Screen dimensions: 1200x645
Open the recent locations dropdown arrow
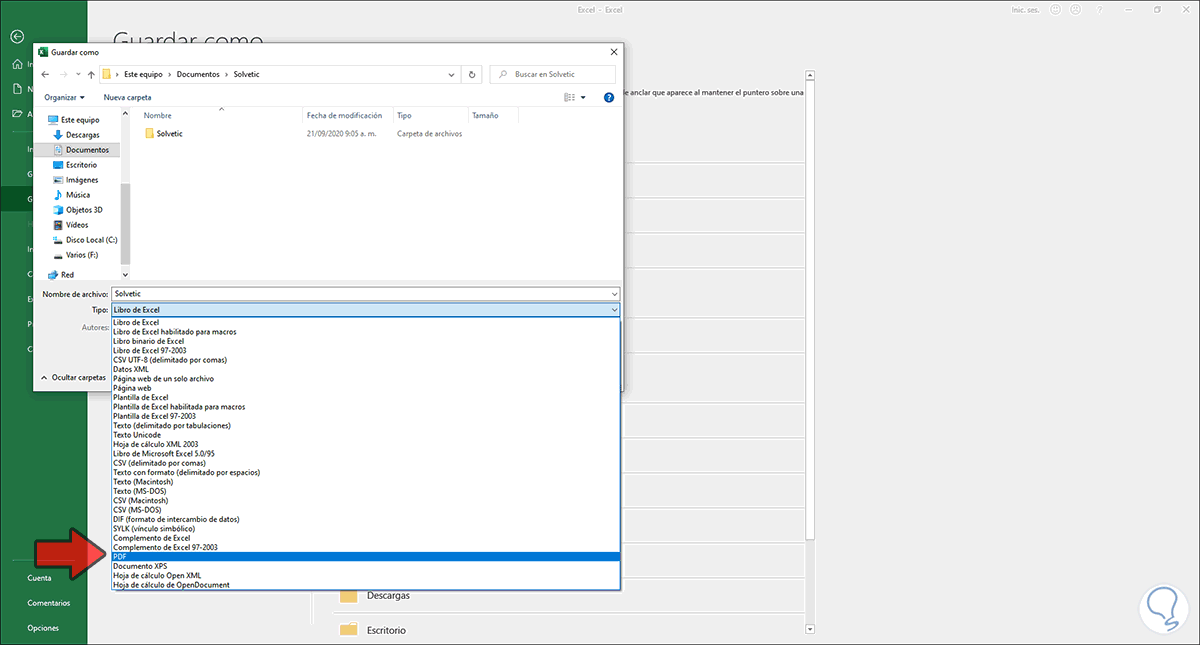(x=78, y=75)
